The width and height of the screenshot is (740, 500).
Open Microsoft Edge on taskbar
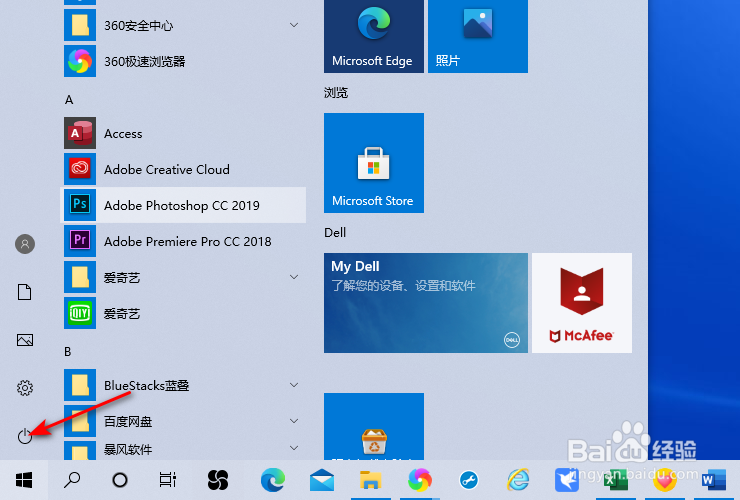pos(273,480)
